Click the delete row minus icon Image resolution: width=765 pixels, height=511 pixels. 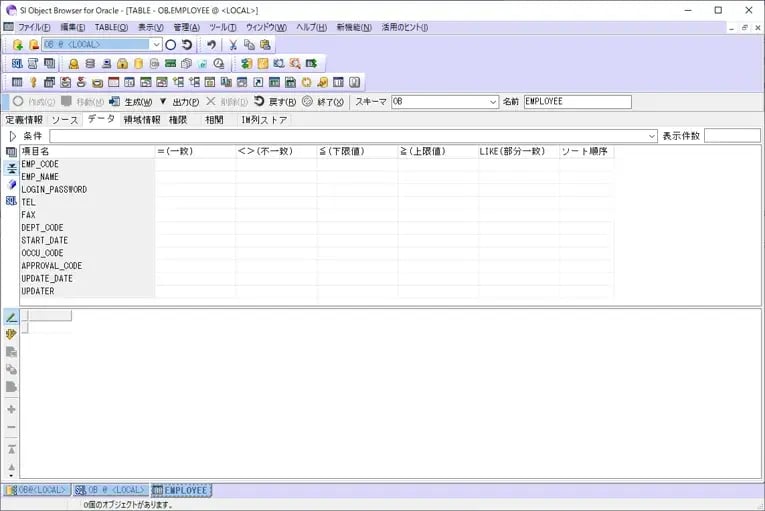click(12, 427)
